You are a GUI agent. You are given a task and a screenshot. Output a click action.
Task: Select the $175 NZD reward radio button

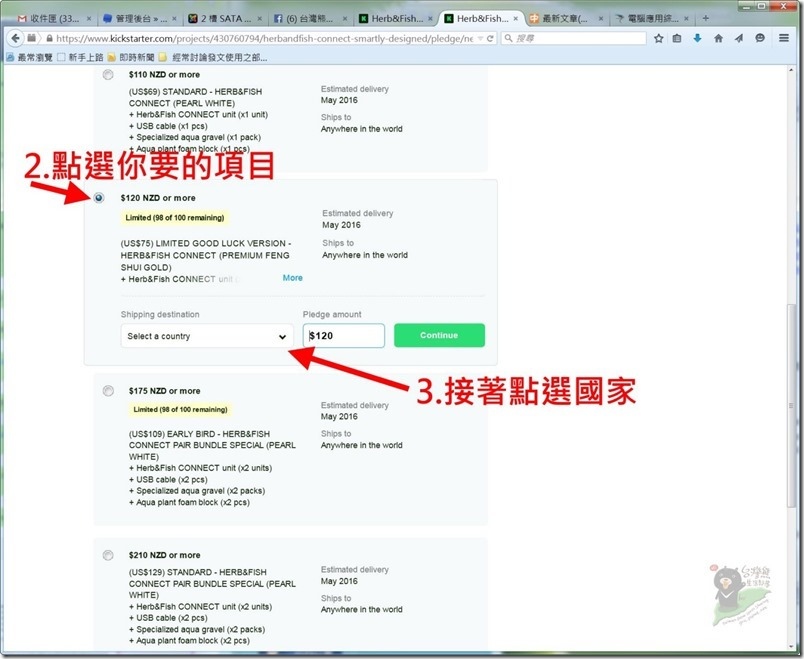click(x=108, y=391)
